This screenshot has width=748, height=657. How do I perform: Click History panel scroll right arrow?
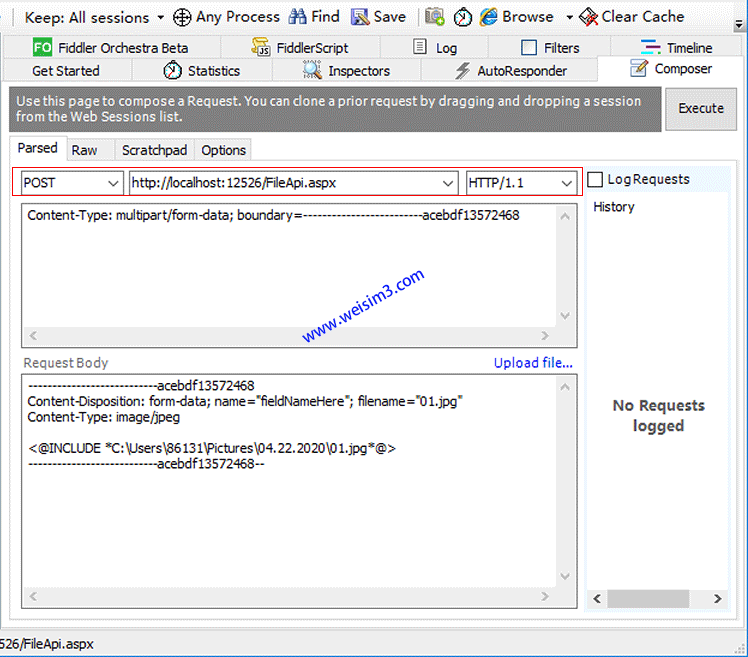717,599
